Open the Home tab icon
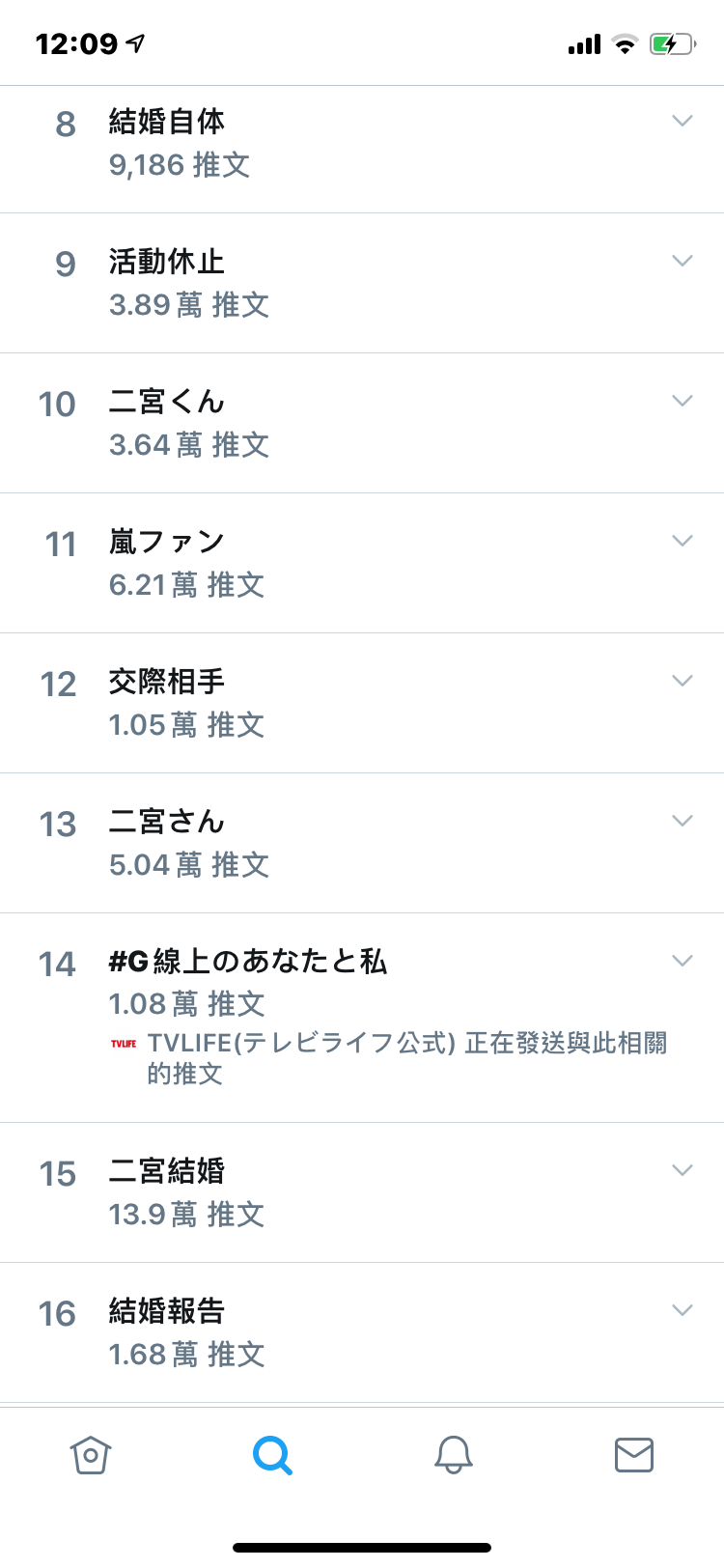Viewport: 724px width, 1568px height. click(x=91, y=1454)
